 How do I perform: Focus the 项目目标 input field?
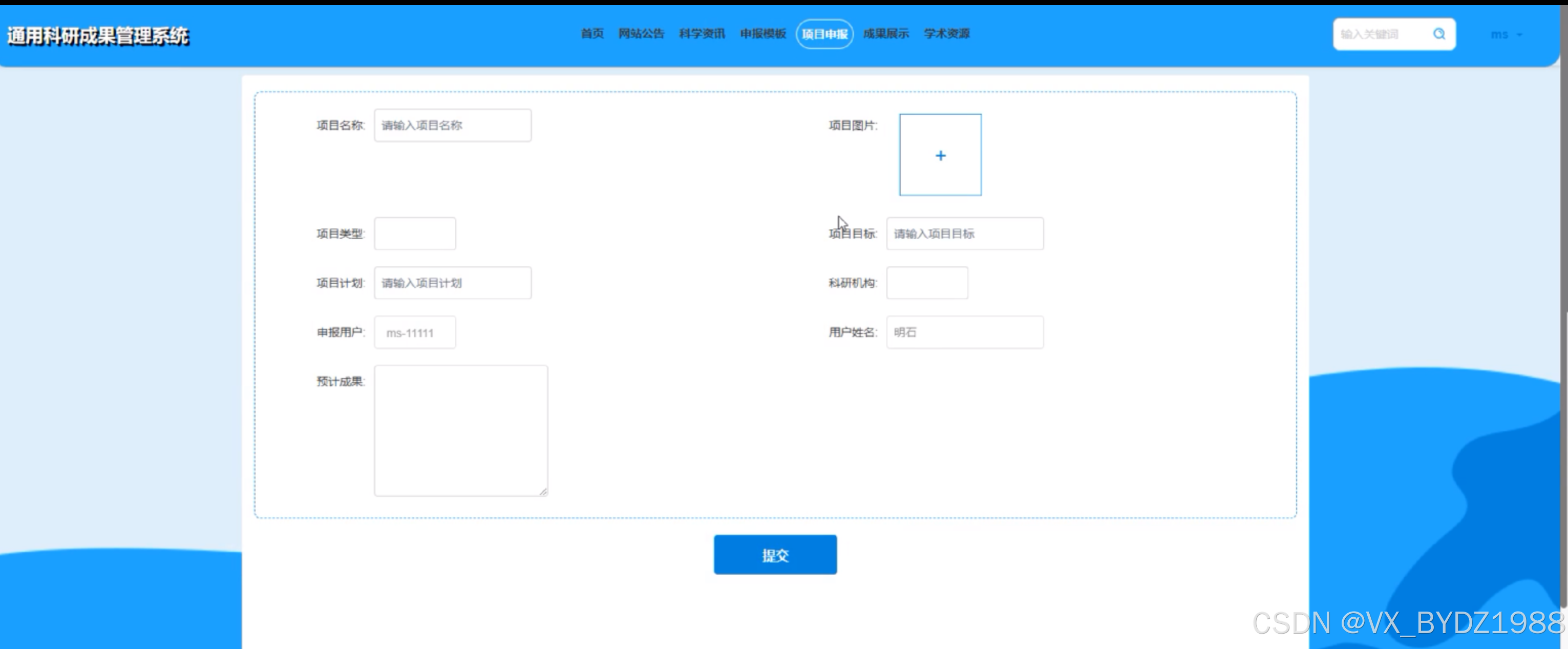click(x=964, y=234)
